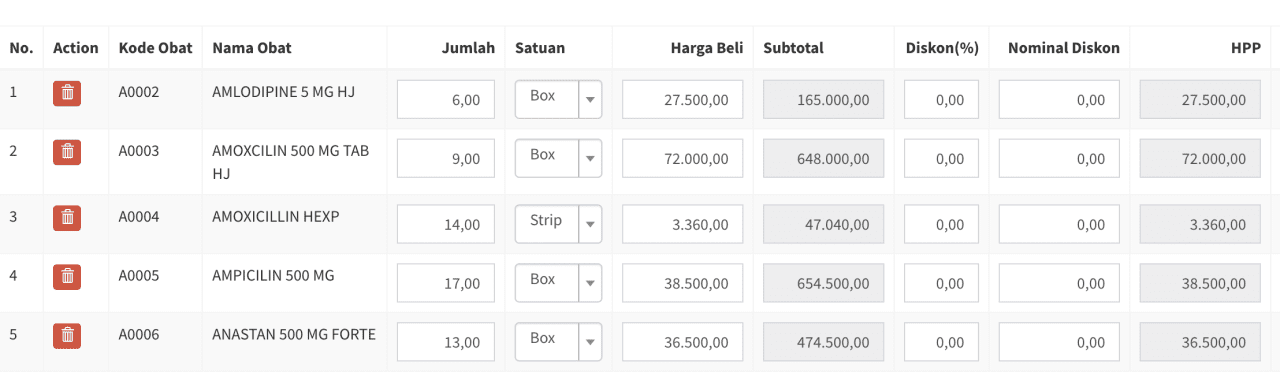Screen dimensions: 1280x388
Task: Edit the Harga Beli field showing 36.500,00
Action: click(683, 342)
